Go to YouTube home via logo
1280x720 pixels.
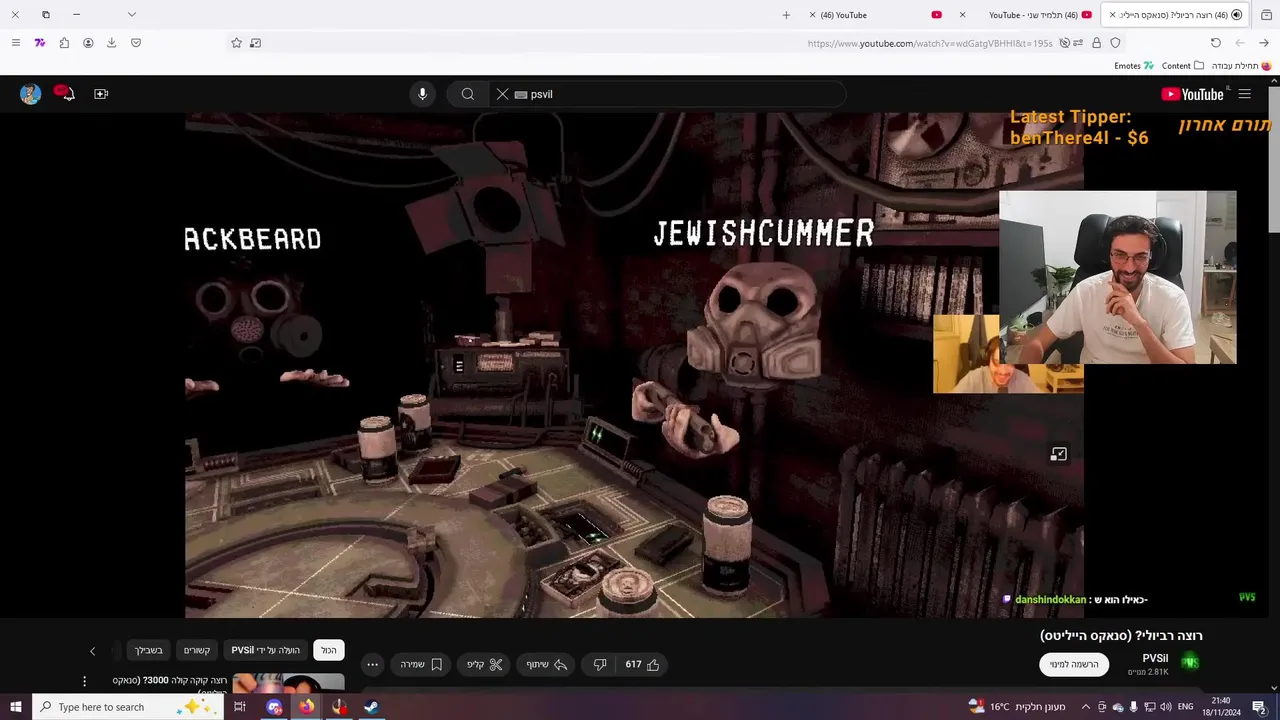[x=1192, y=94]
